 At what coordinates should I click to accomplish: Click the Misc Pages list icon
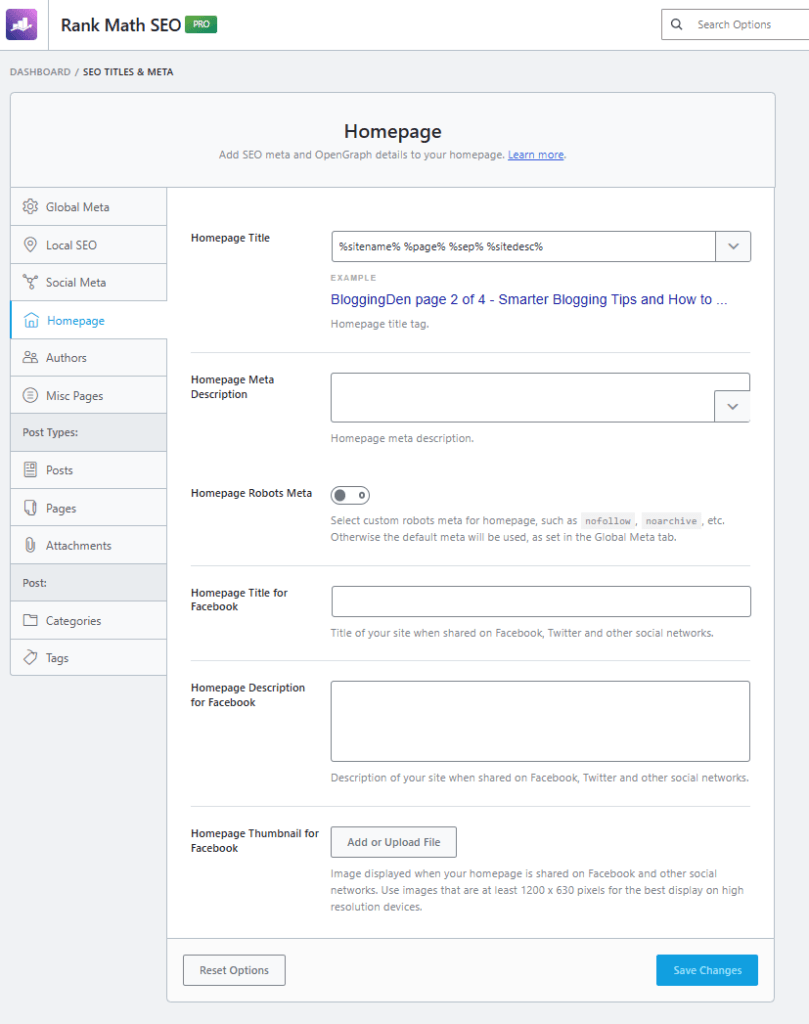coord(30,395)
